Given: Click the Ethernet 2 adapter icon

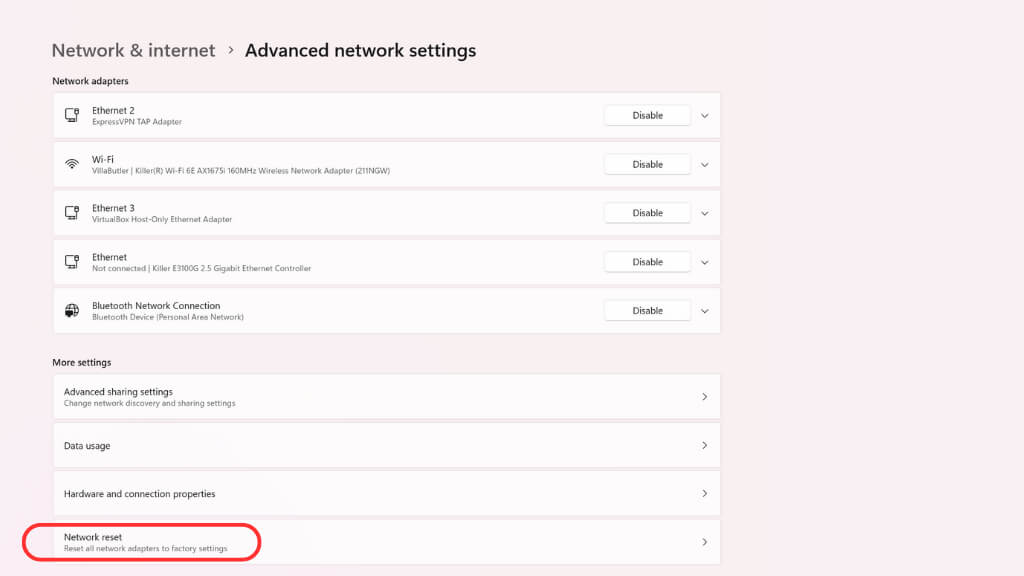Looking at the screenshot, I should point(72,115).
